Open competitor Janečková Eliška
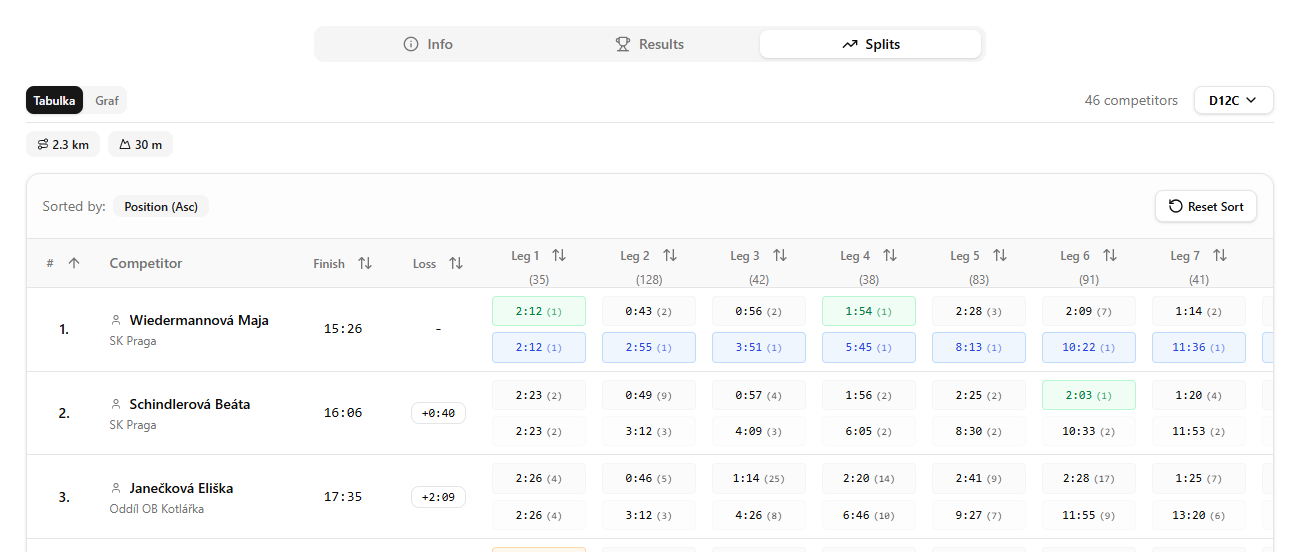Screen dimensions: 1289x552 (181, 488)
